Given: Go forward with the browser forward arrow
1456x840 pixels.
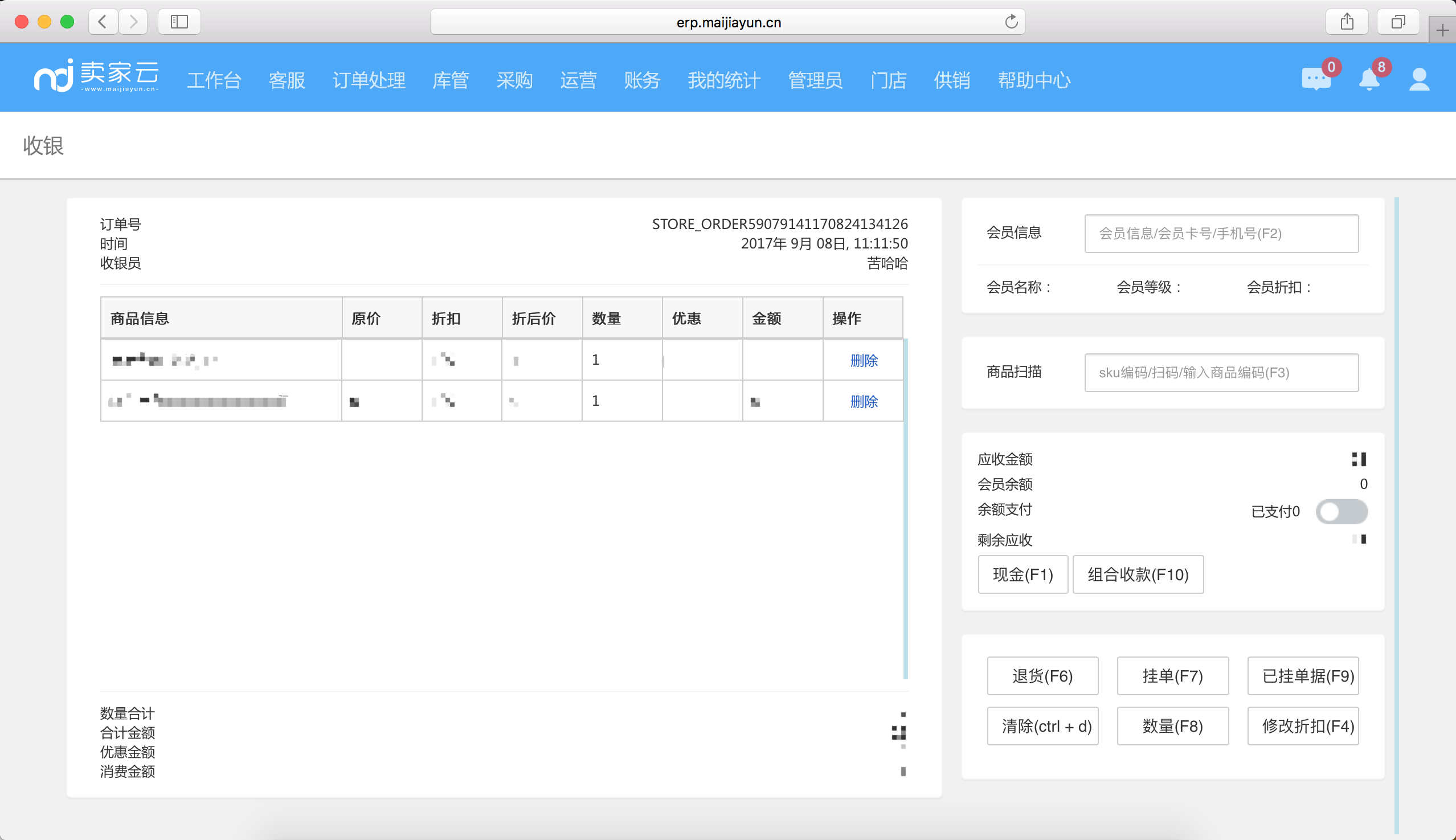Looking at the screenshot, I should (x=133, y=22).
